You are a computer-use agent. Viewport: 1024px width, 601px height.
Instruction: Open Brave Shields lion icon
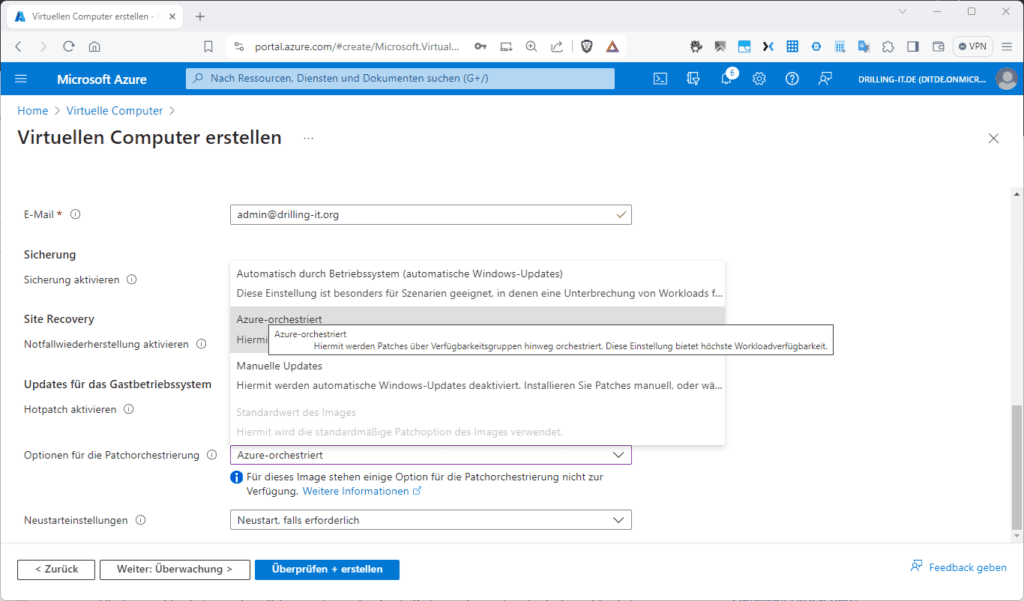[x=586, y=46]
